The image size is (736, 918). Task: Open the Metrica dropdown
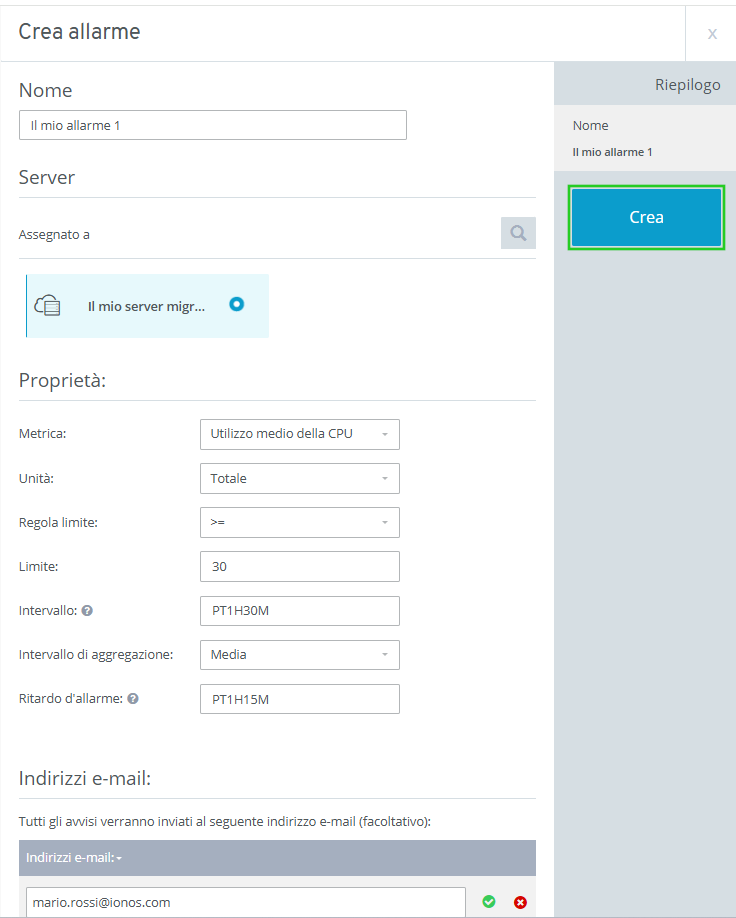click(299, 434)
